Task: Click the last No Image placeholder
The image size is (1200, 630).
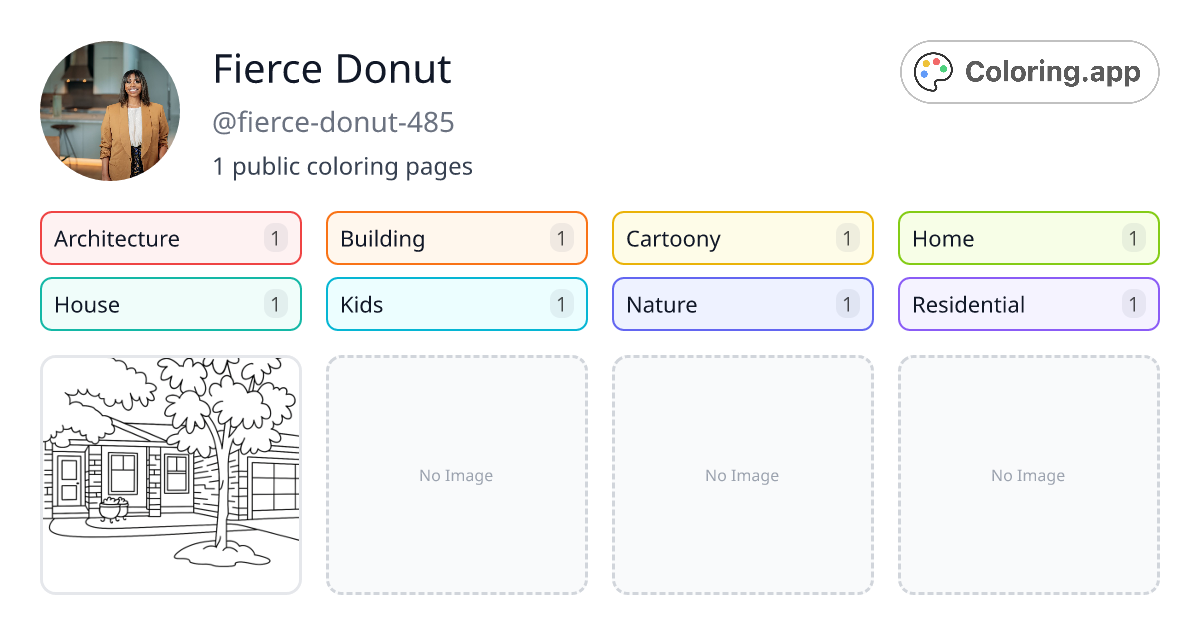Action: coord(1028,475)
